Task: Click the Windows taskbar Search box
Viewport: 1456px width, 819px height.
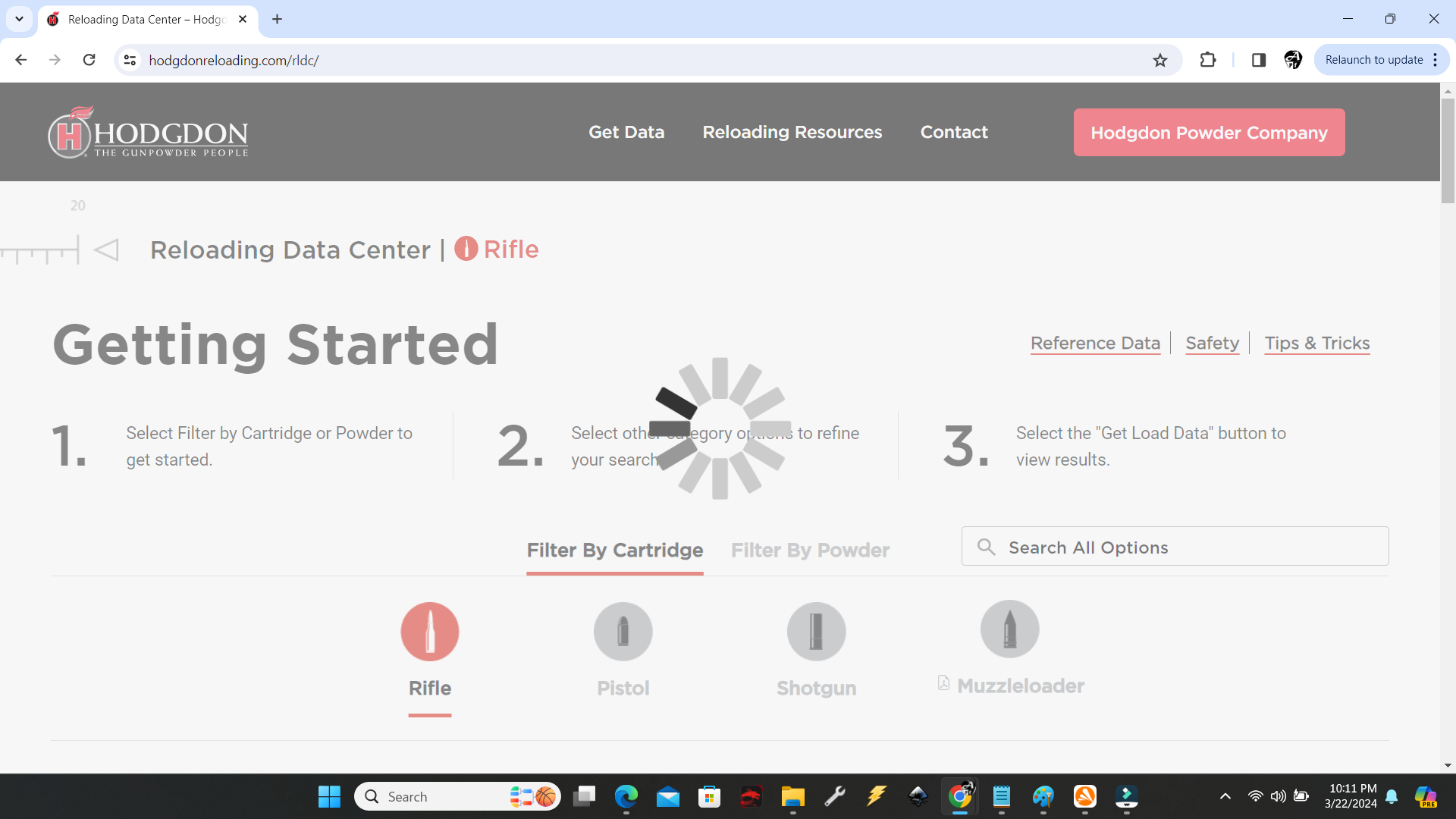Action: pos(457,796)
